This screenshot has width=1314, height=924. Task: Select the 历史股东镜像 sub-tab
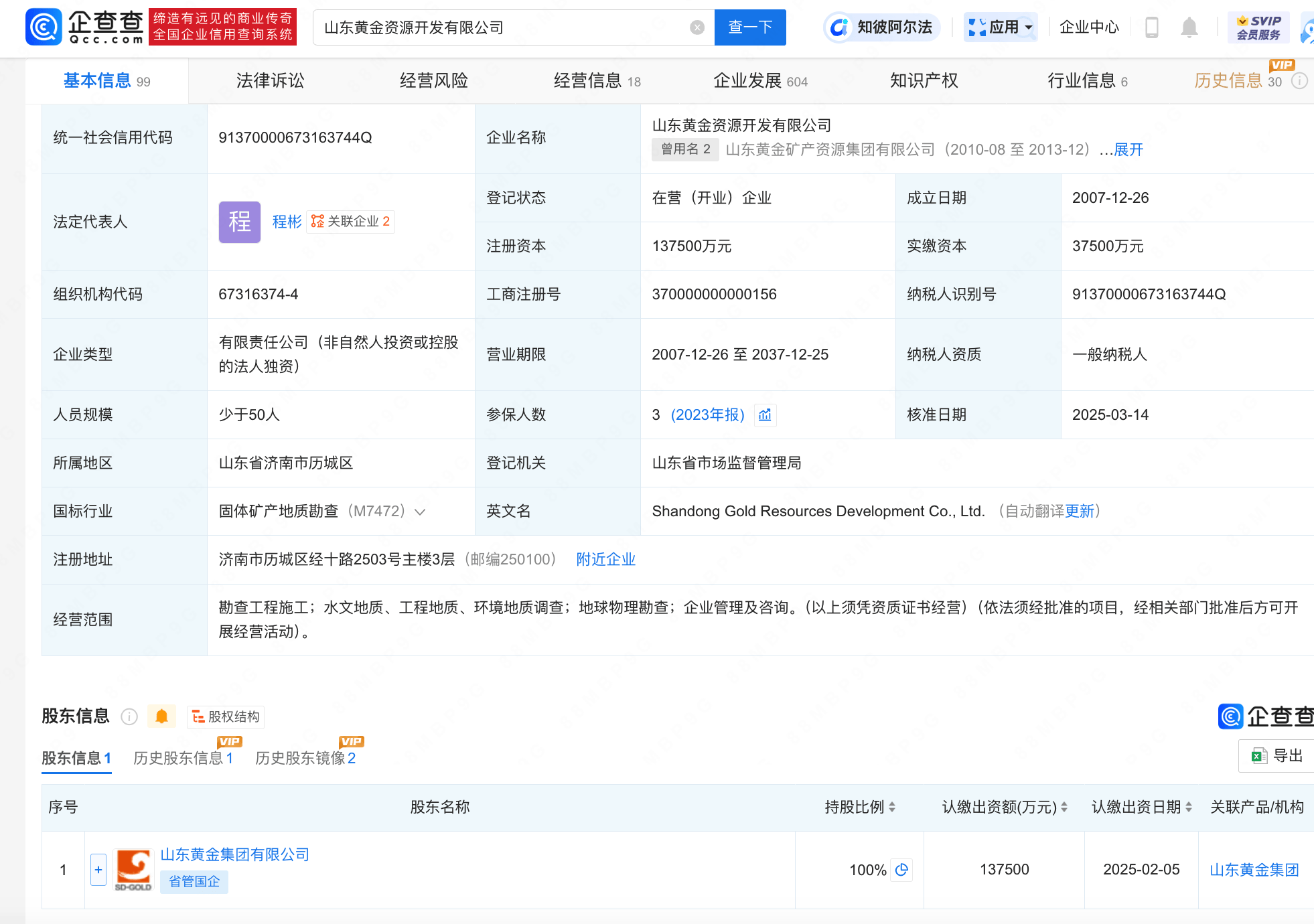pyautogui.click(x=305, y=759)
